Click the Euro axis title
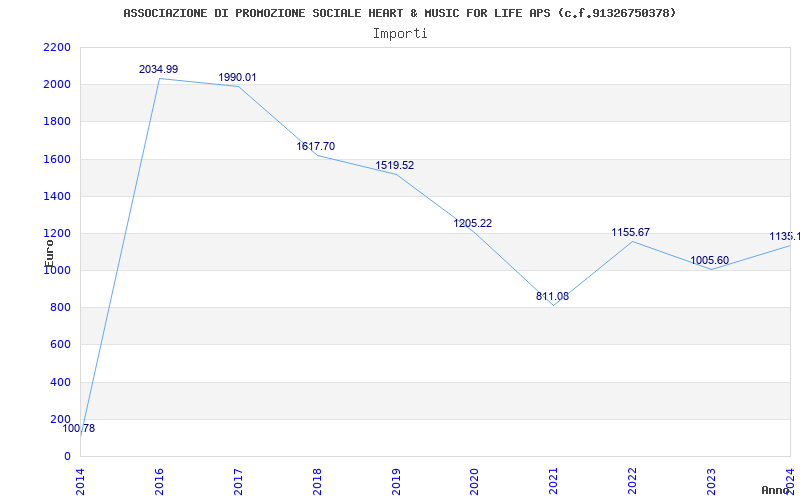The image size is (800, 500). [49, 253]
